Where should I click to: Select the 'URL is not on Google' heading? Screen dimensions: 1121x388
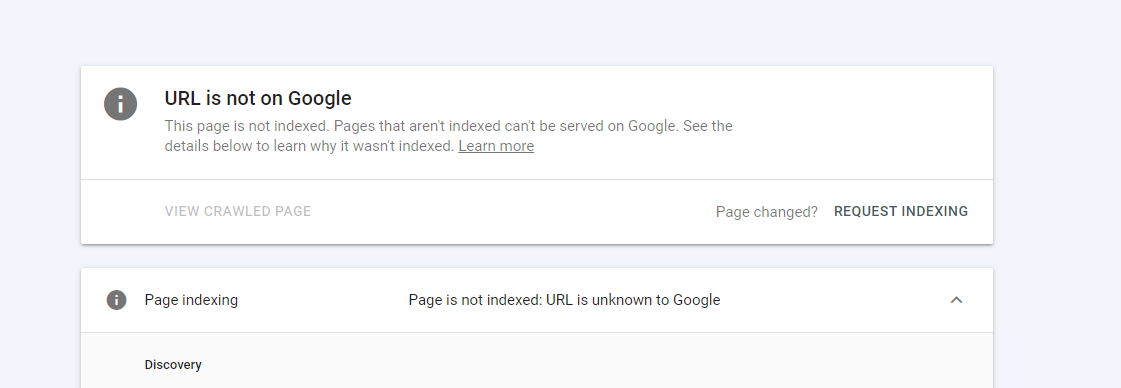coord(258,98)
